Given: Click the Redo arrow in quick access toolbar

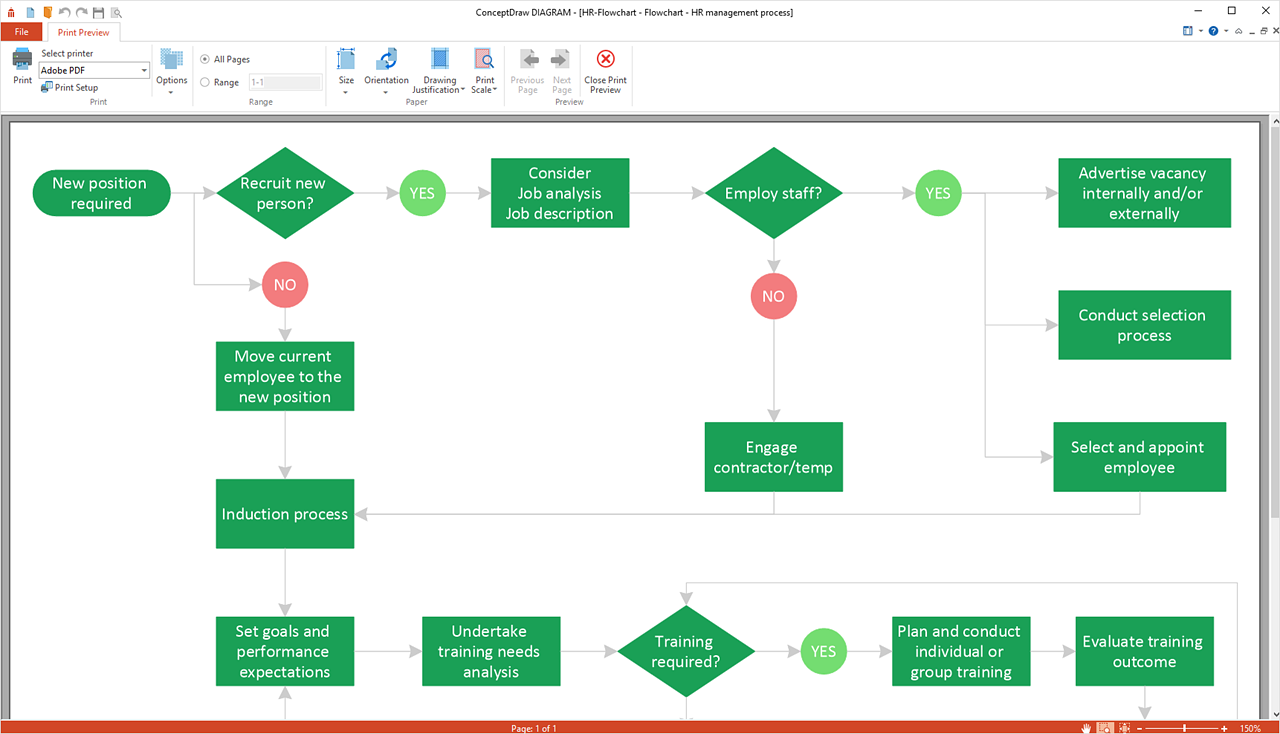Looking at the screenshot, I should click(81, 12).
